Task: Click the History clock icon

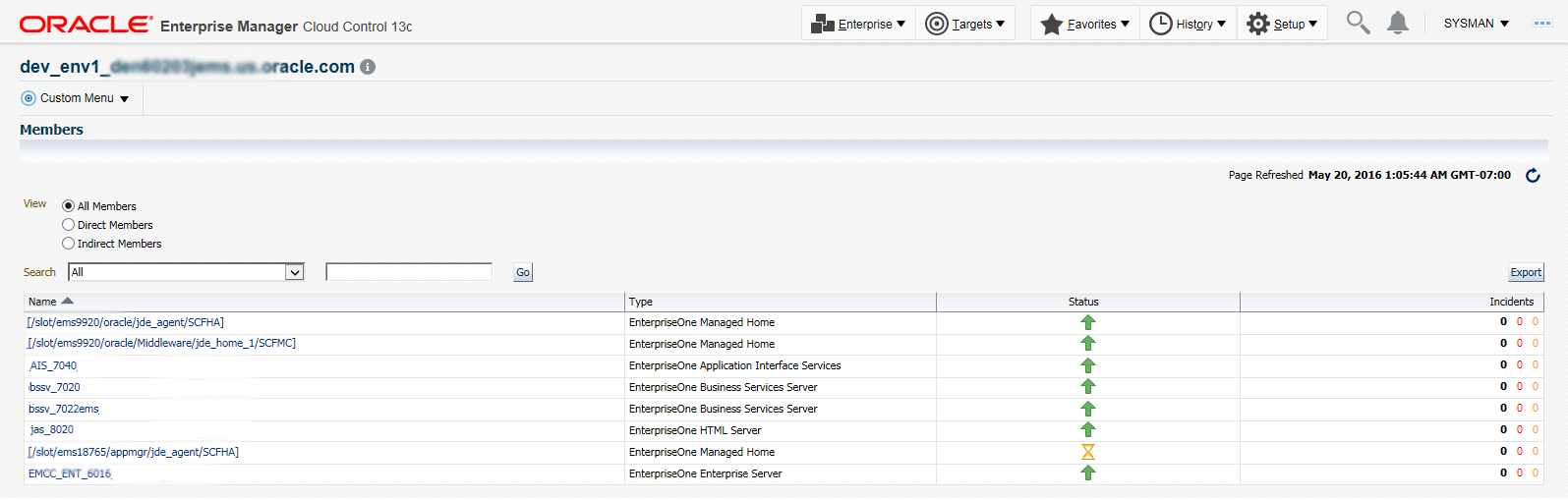Action: (x=1161, y=24)
